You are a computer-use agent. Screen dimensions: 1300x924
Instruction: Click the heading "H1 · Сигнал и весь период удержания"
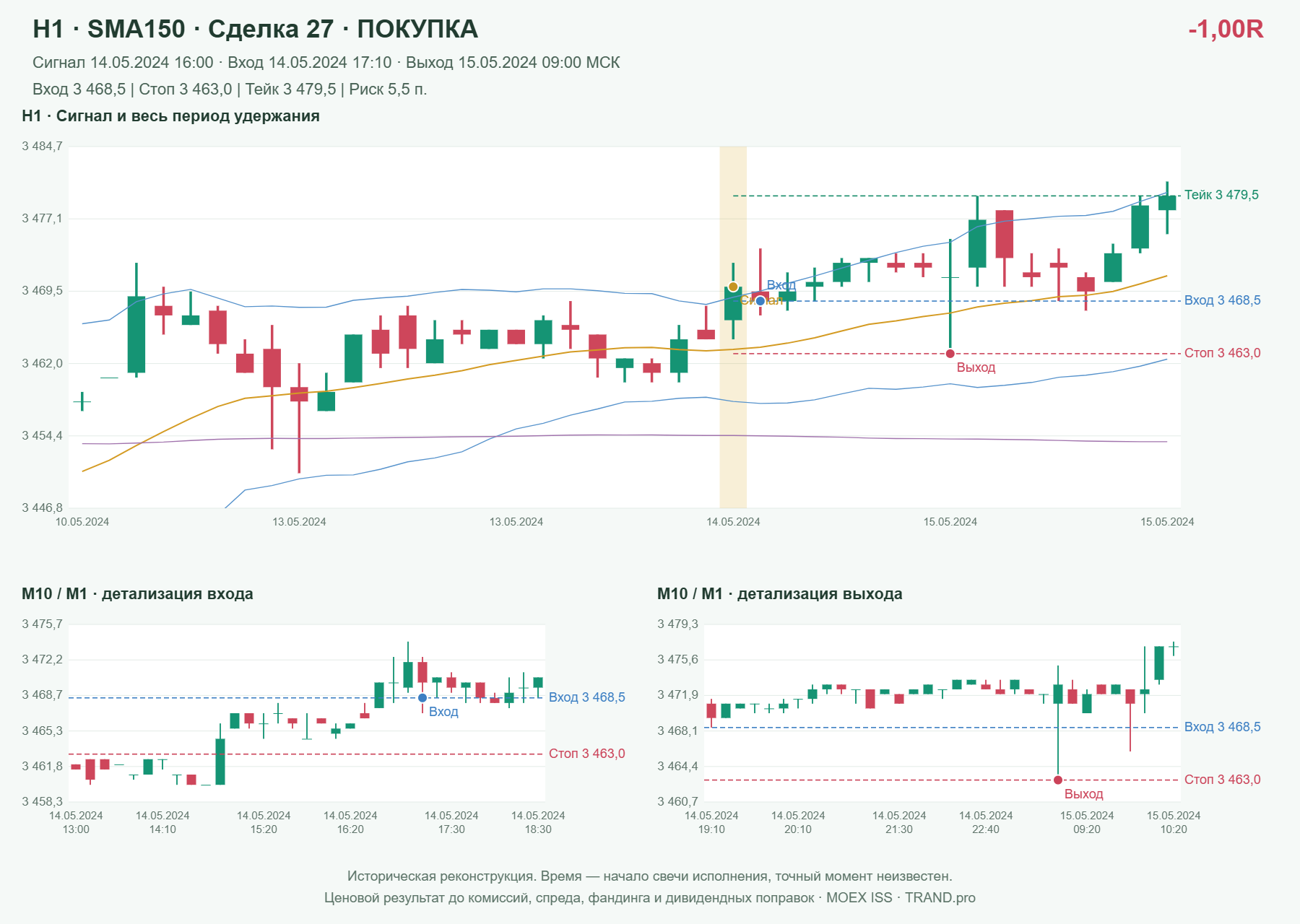(170, 116)
